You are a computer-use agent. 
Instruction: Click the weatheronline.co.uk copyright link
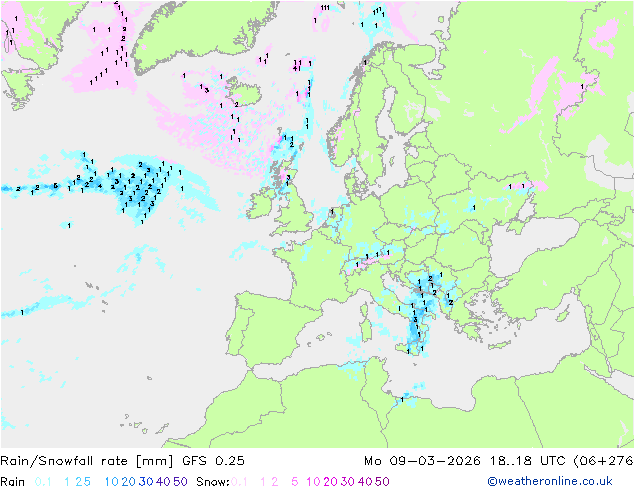pyautogui.click(x=550, y=481)
